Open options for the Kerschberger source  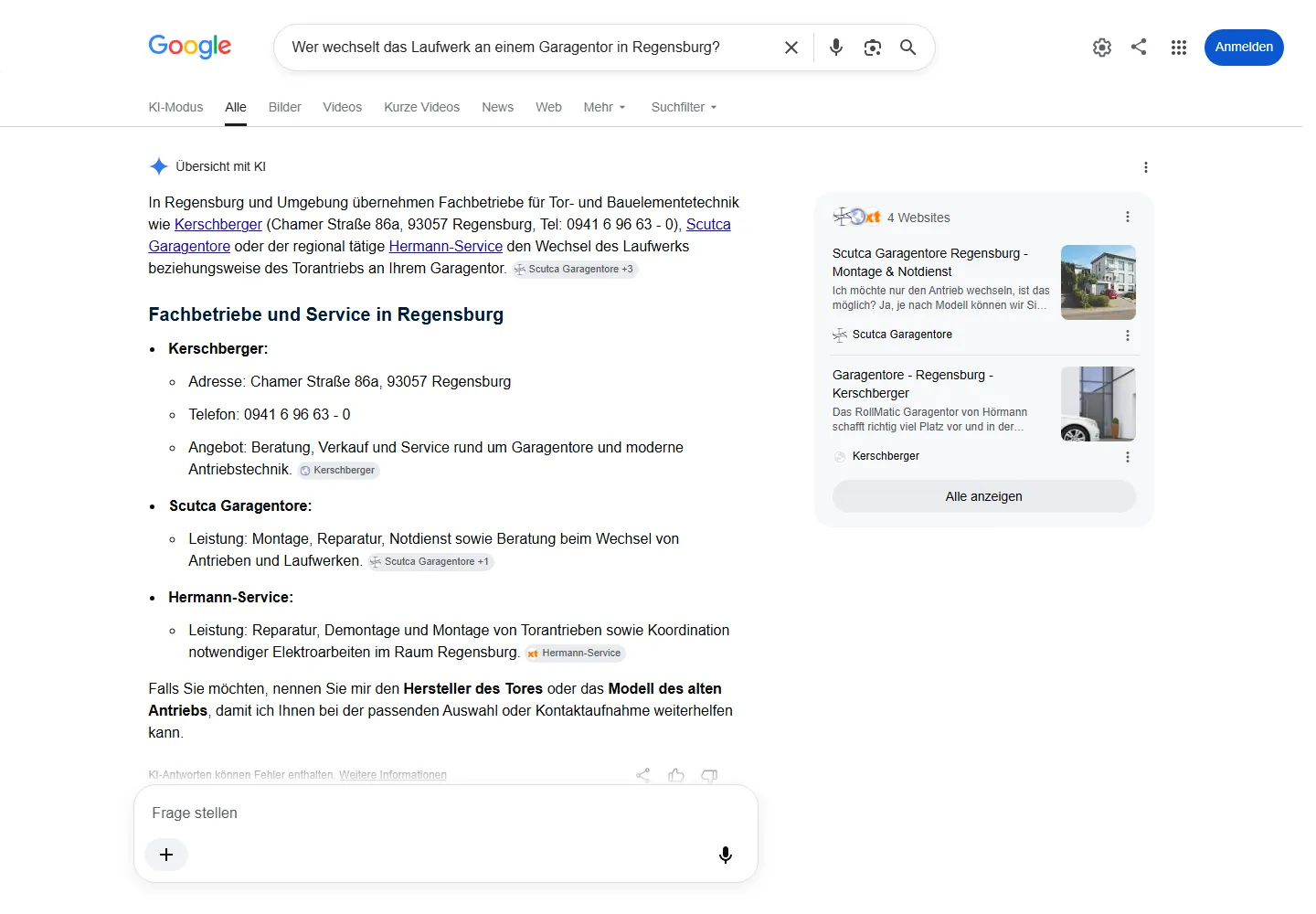pos(1127,457)
